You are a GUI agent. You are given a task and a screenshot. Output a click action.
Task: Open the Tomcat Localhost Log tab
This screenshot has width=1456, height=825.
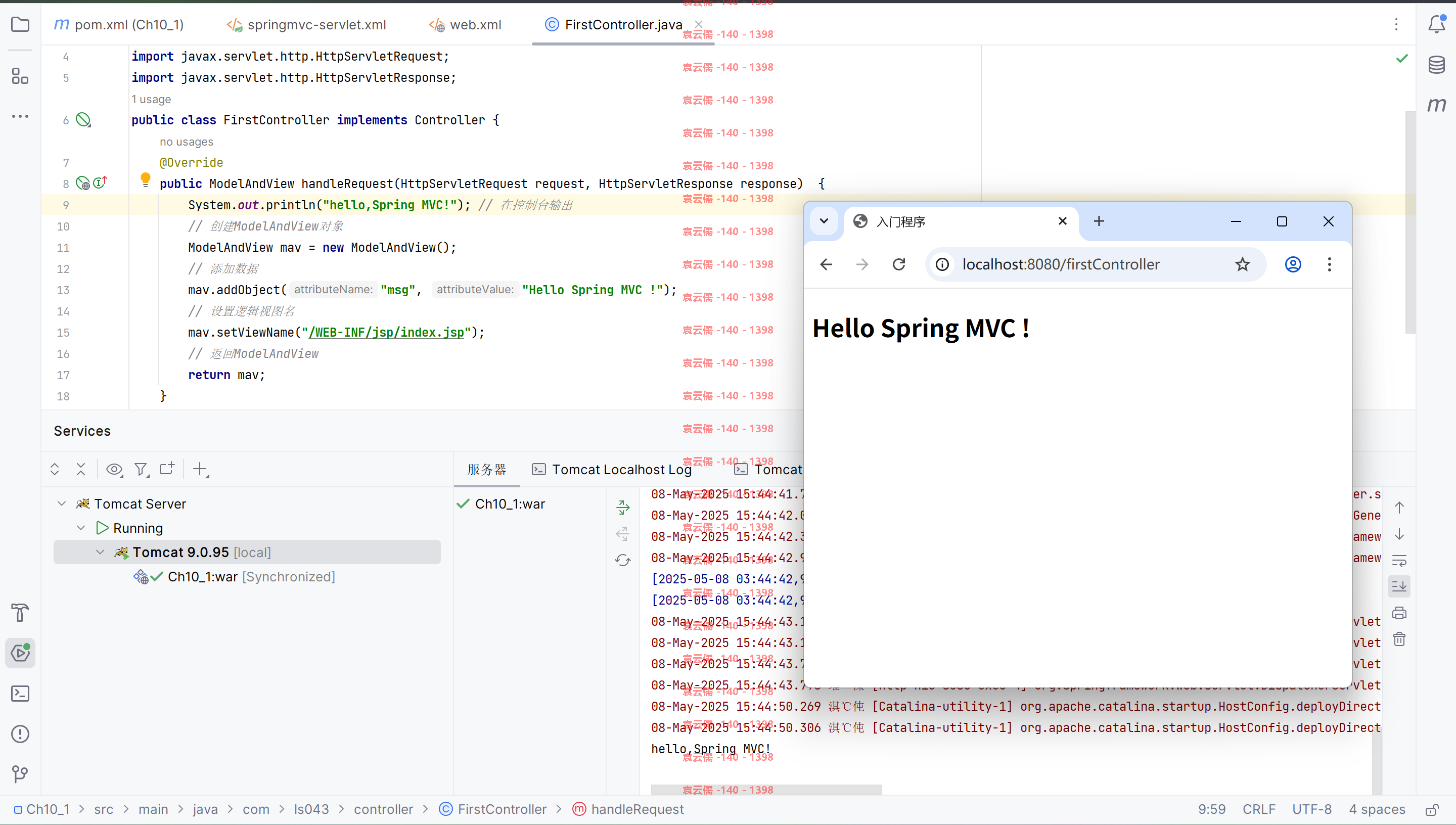(x=612, y=470)
